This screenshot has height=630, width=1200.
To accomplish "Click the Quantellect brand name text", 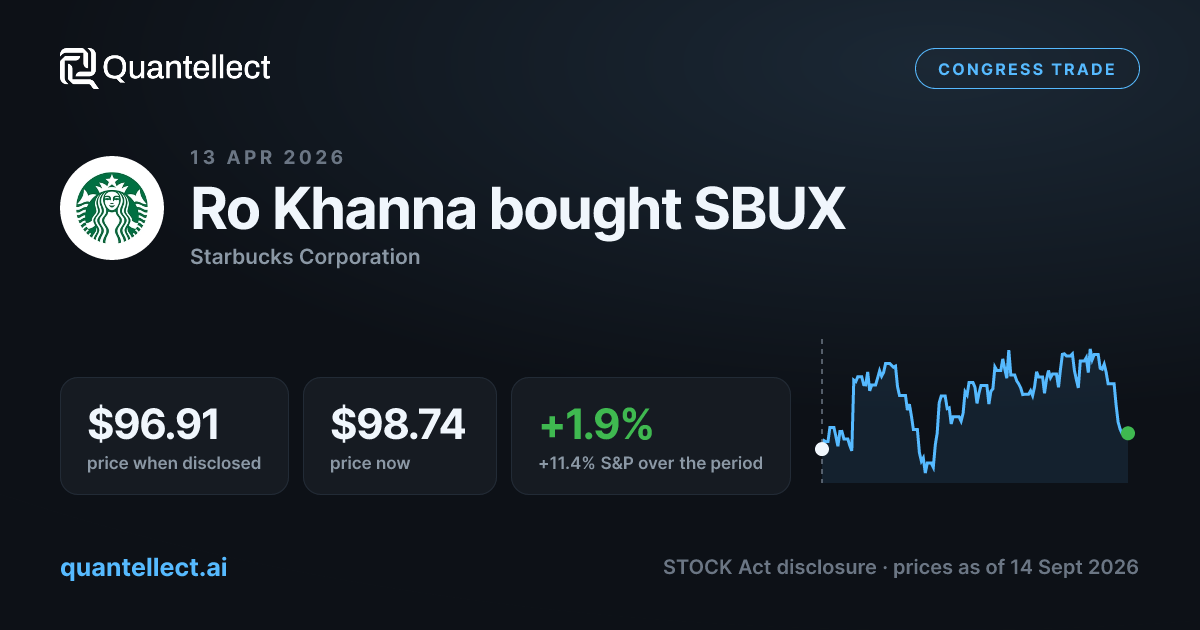I will 187,68.
